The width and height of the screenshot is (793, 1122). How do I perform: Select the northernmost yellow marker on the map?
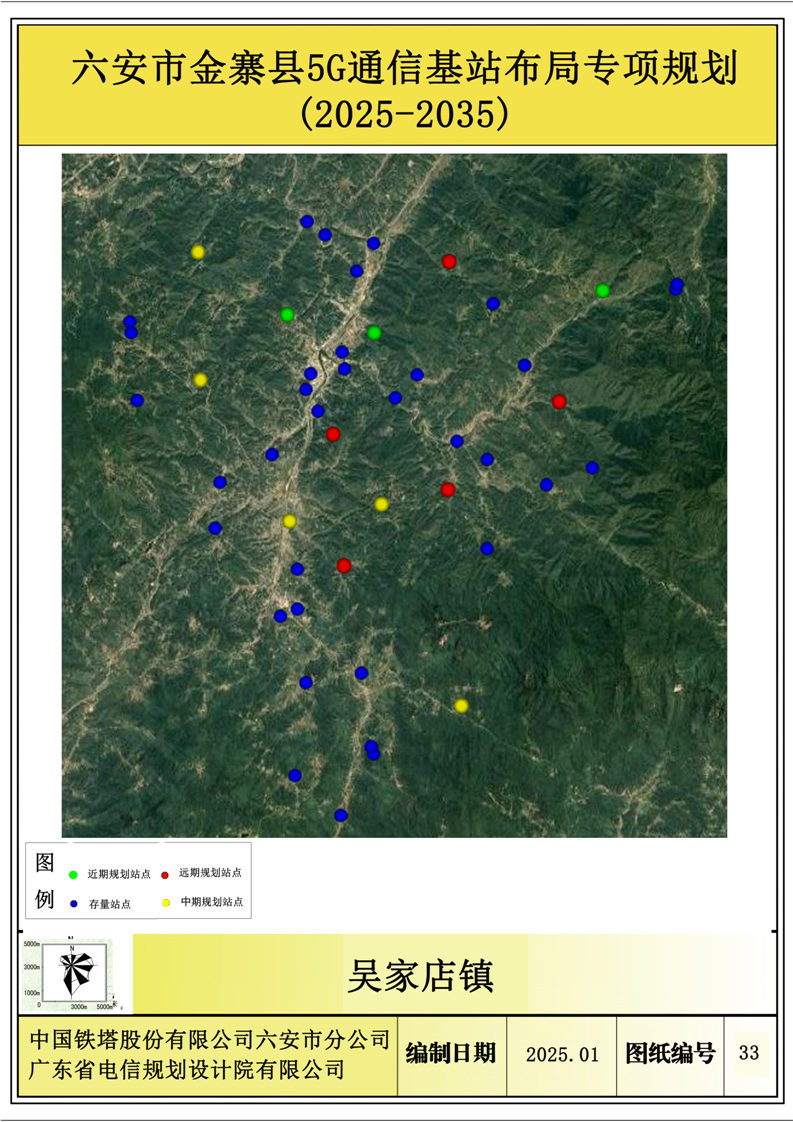point(198,252)
